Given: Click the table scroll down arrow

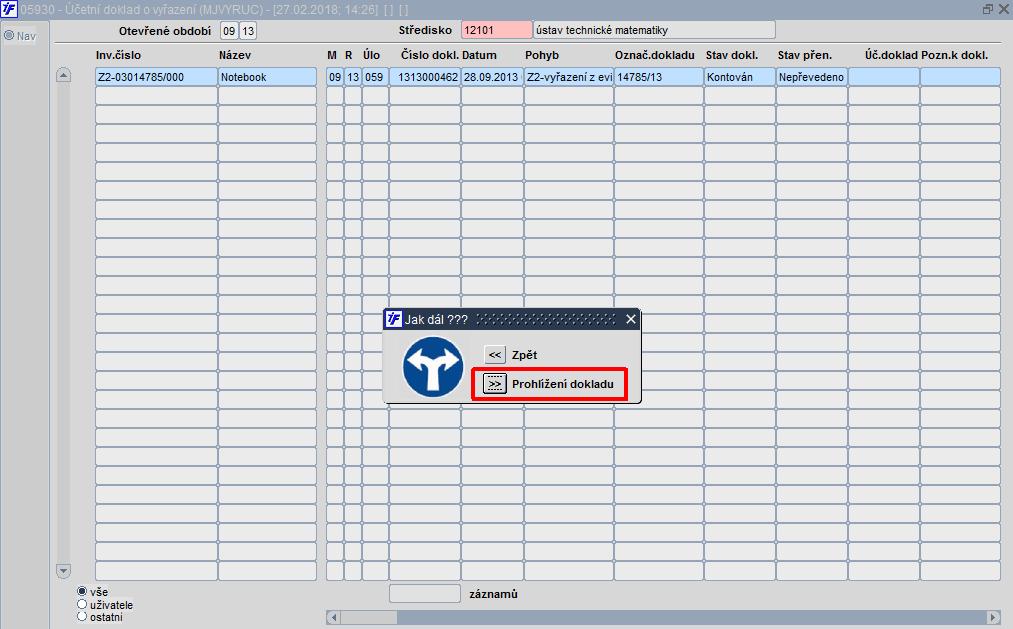Looking at the screenshot, I should (x=63, y=571).
